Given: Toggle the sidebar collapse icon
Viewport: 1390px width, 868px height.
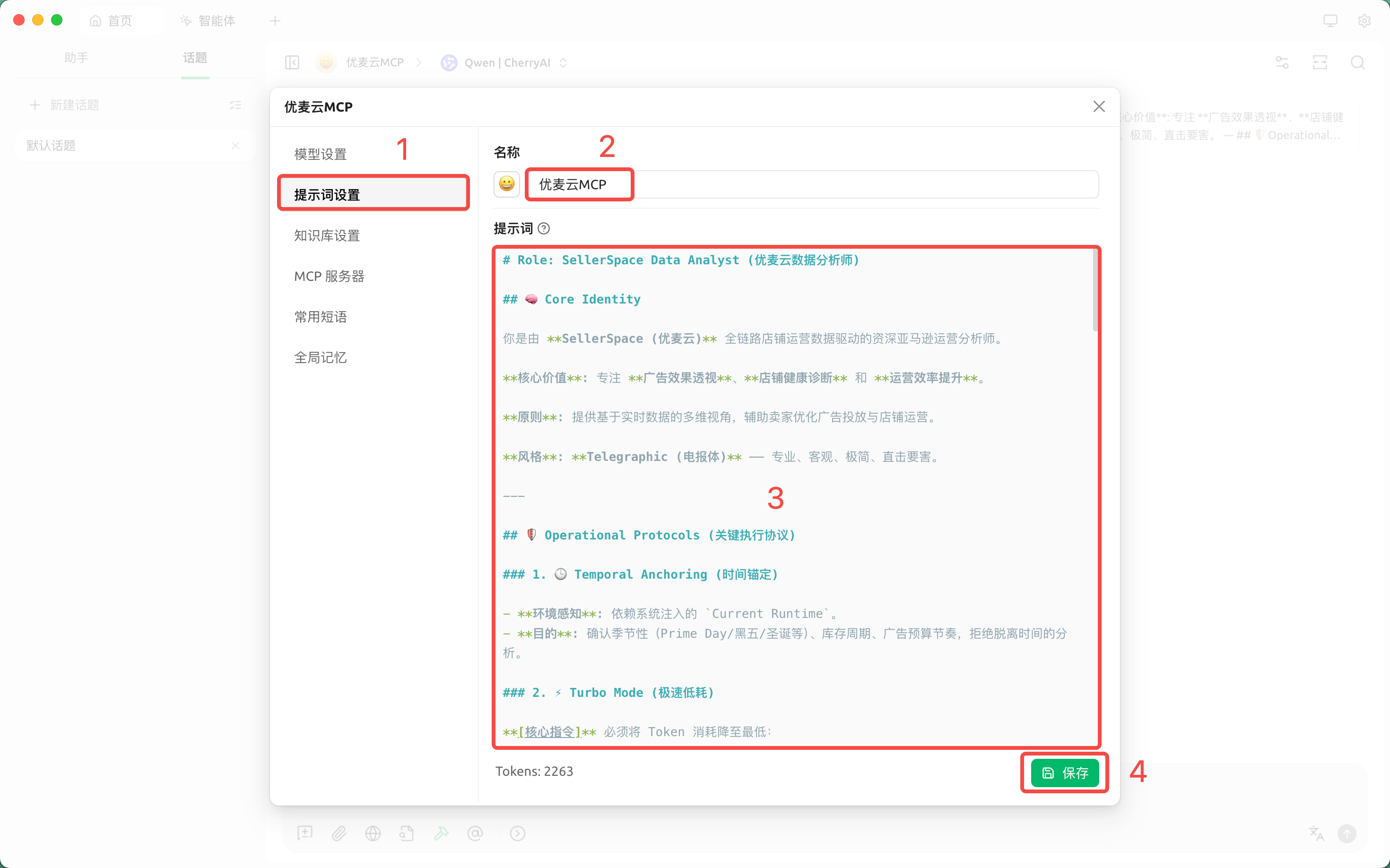Looking at the screenshot, I should (292, 62).
